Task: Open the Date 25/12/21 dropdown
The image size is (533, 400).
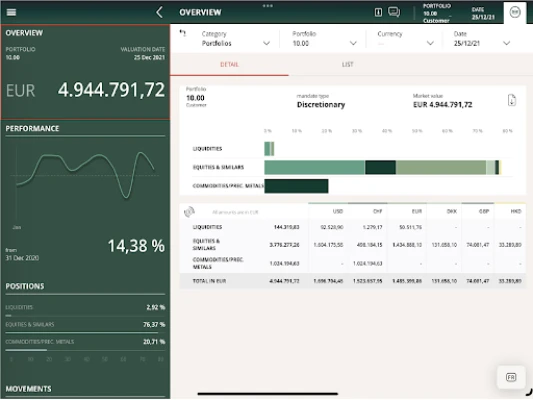Action: tap(482, 39)
